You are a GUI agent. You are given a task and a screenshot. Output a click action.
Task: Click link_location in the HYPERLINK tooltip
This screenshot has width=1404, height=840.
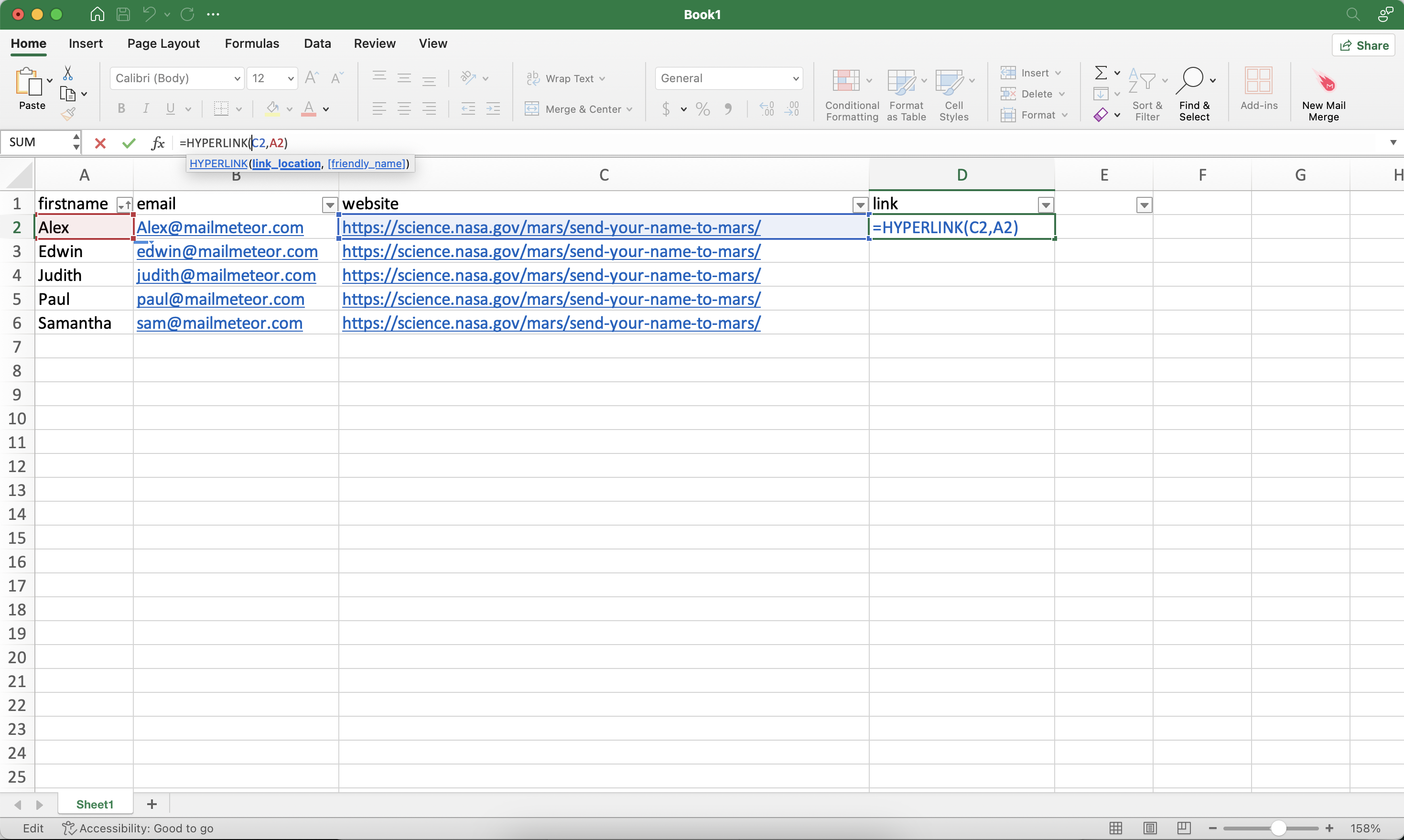coord(286,163)
